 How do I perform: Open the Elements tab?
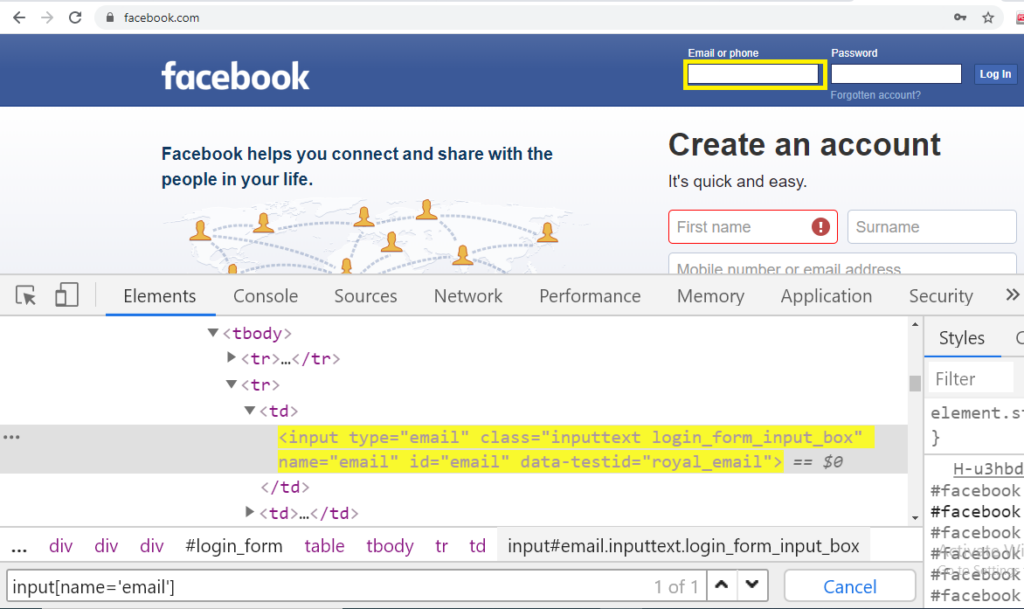pos(160,296)
